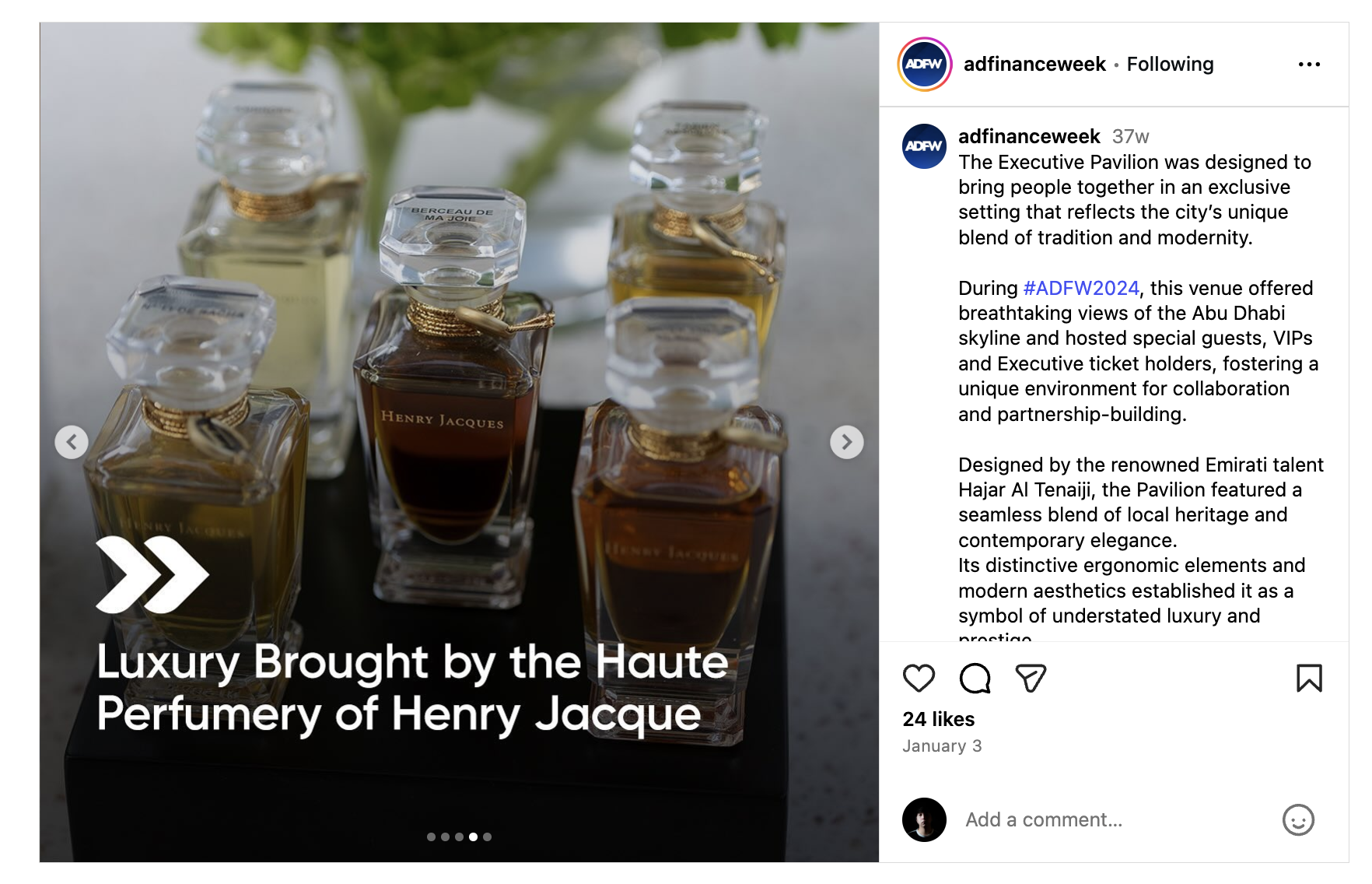
Task: Click your own profile avatar near comment box
Action: tap(924, 819)
